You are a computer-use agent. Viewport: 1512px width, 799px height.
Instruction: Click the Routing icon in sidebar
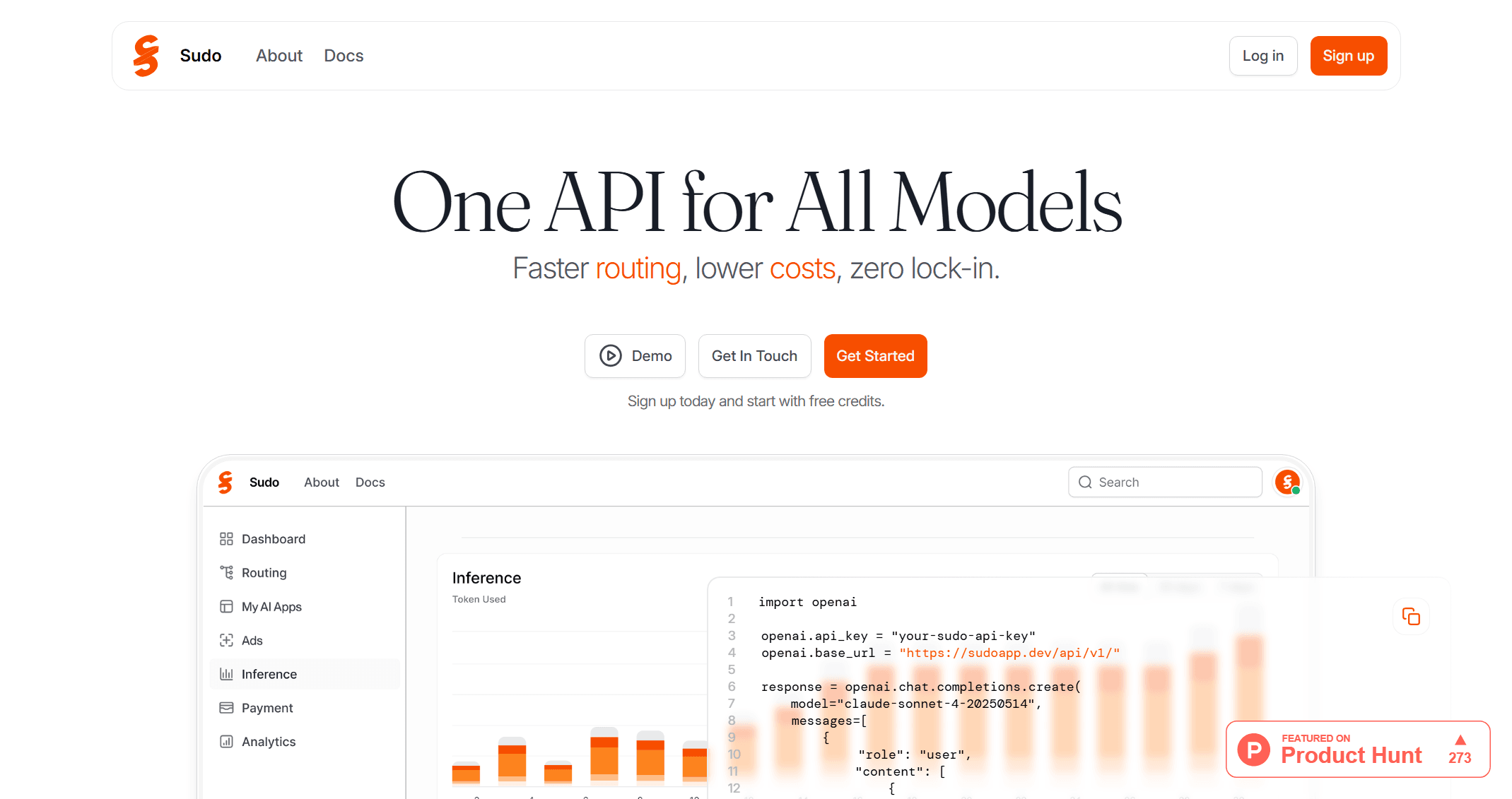[226, 573]
